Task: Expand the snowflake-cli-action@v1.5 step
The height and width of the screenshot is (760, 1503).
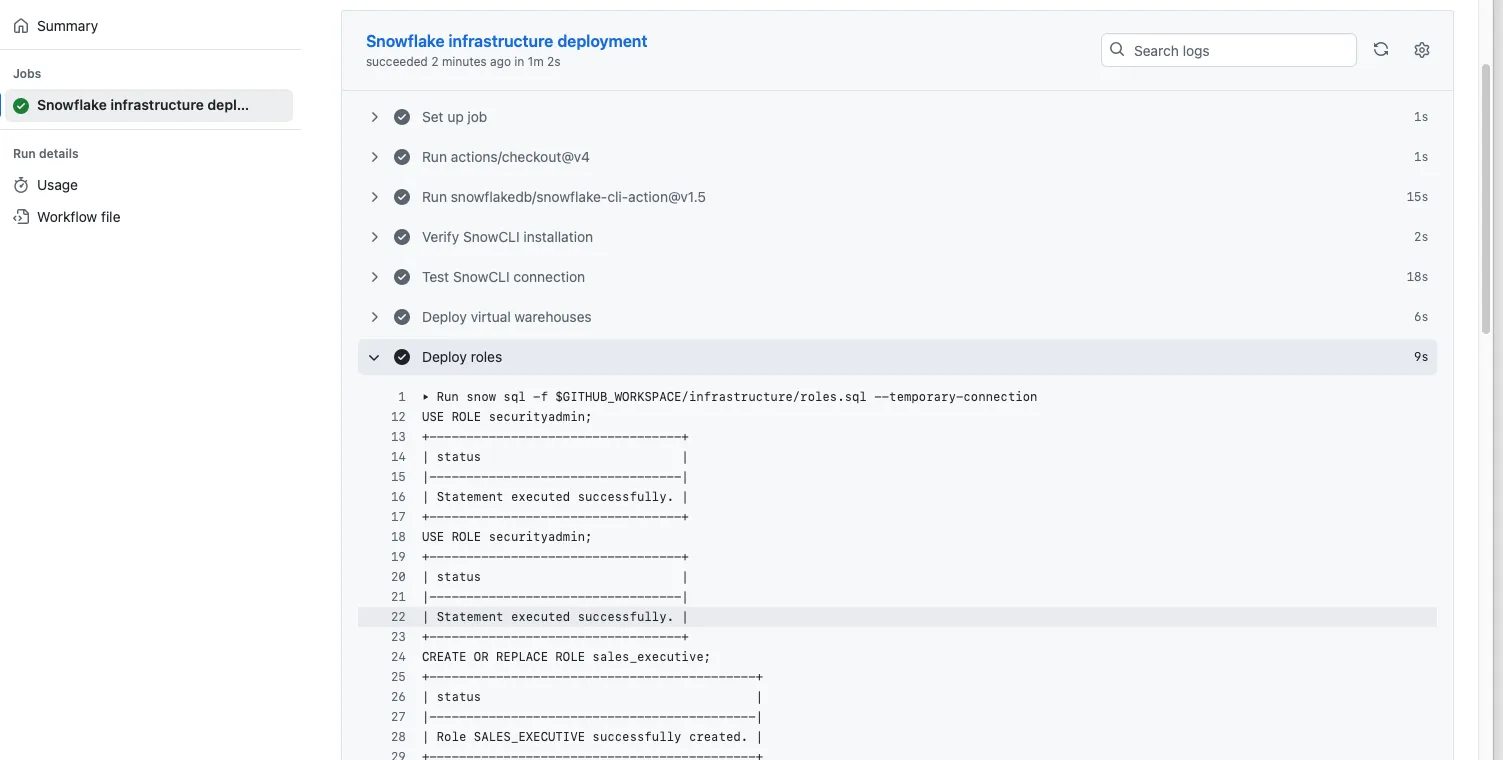Action: click(x=374, y=197)
